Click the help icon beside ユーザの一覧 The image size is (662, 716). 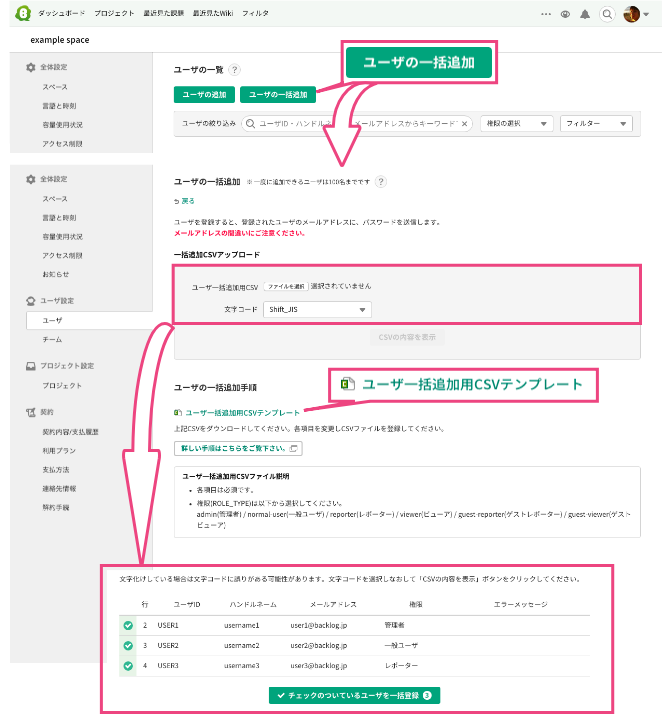pos(234,70)
